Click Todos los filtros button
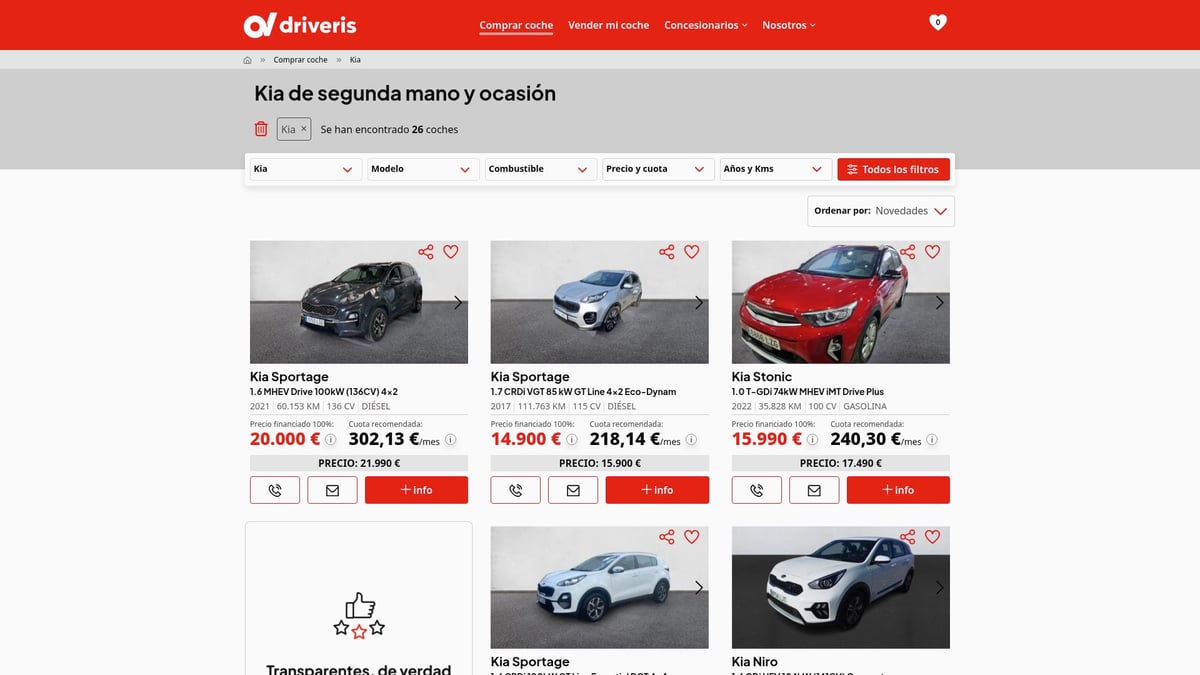The height and width of the screenshot is (675, 1200). (x=893, y=169)
